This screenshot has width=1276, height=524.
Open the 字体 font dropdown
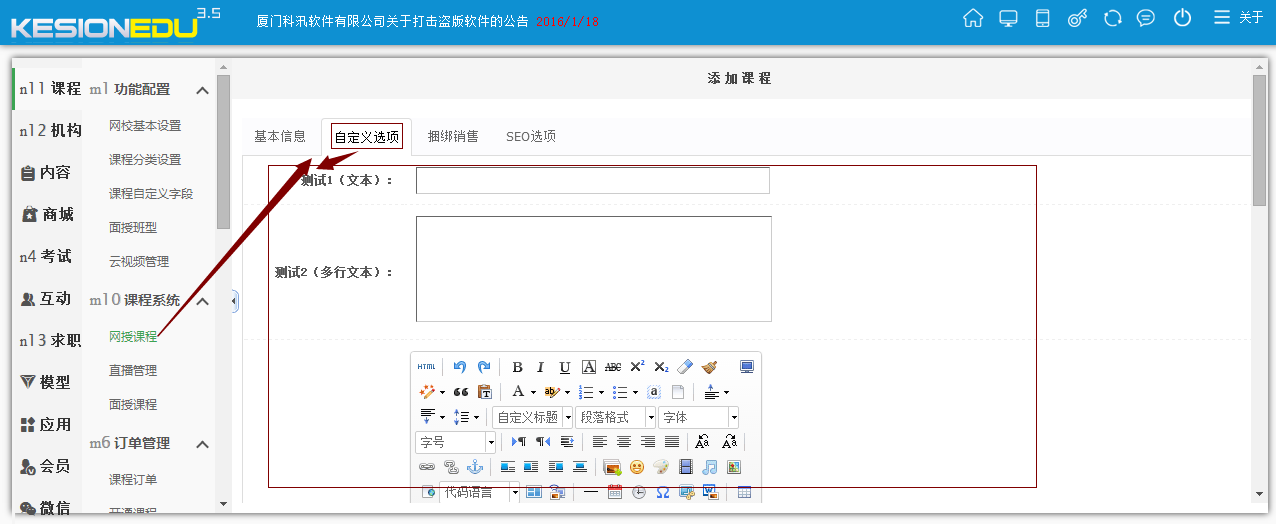pyautogui.click(x=698, y=417)
